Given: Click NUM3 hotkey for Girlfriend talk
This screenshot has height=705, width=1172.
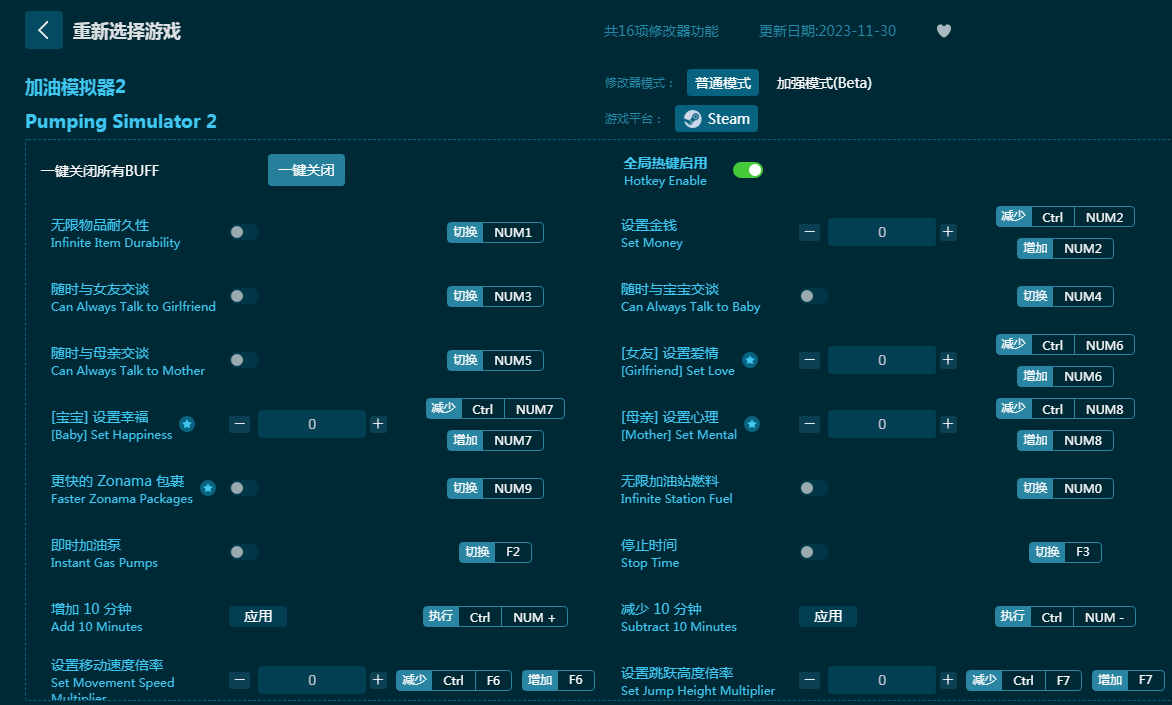Looking at the screenshot, I should coord(496,296).
